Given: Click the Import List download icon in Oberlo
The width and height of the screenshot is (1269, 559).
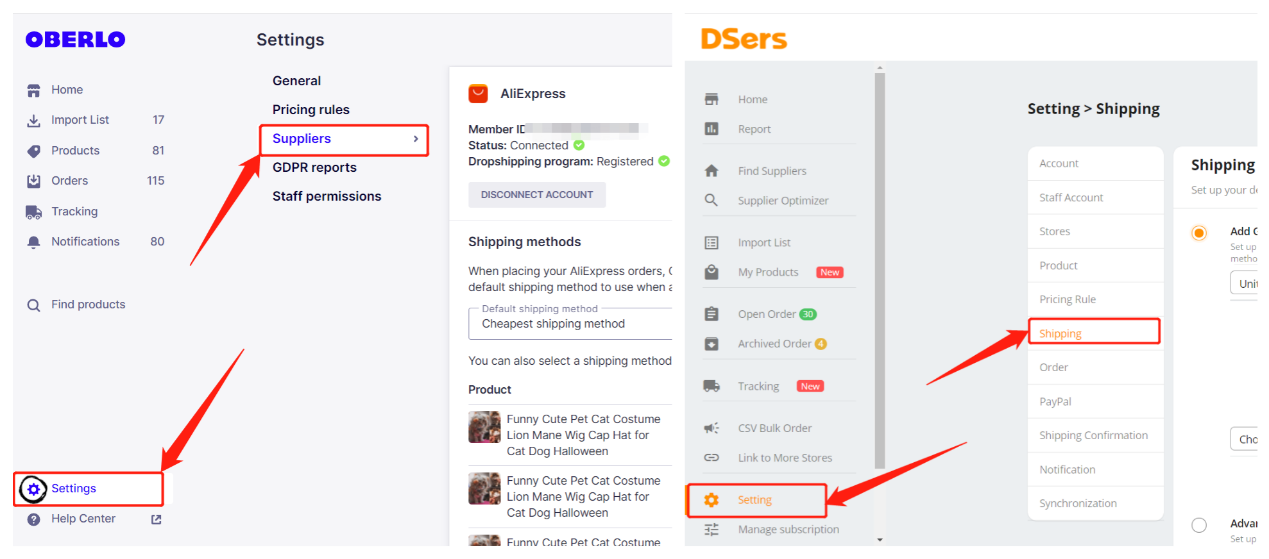Looking at the screenshot, I should point(34,120).
